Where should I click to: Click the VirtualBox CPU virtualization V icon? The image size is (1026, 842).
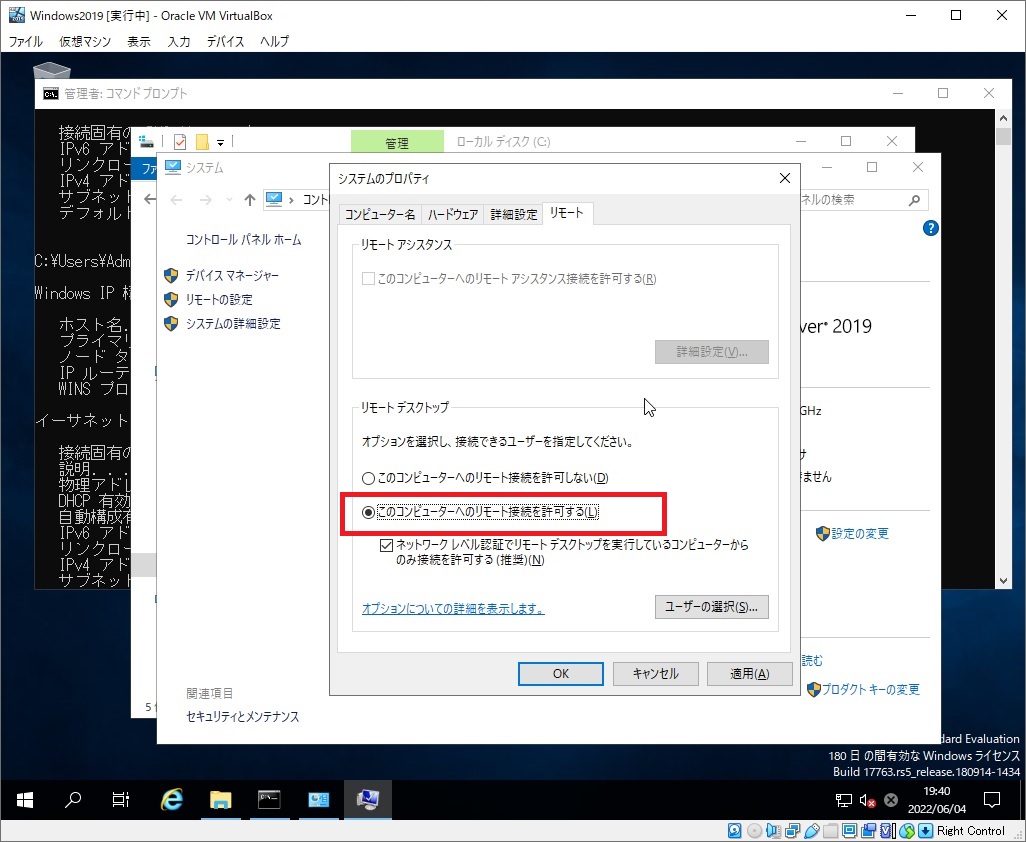click(887, 831)
